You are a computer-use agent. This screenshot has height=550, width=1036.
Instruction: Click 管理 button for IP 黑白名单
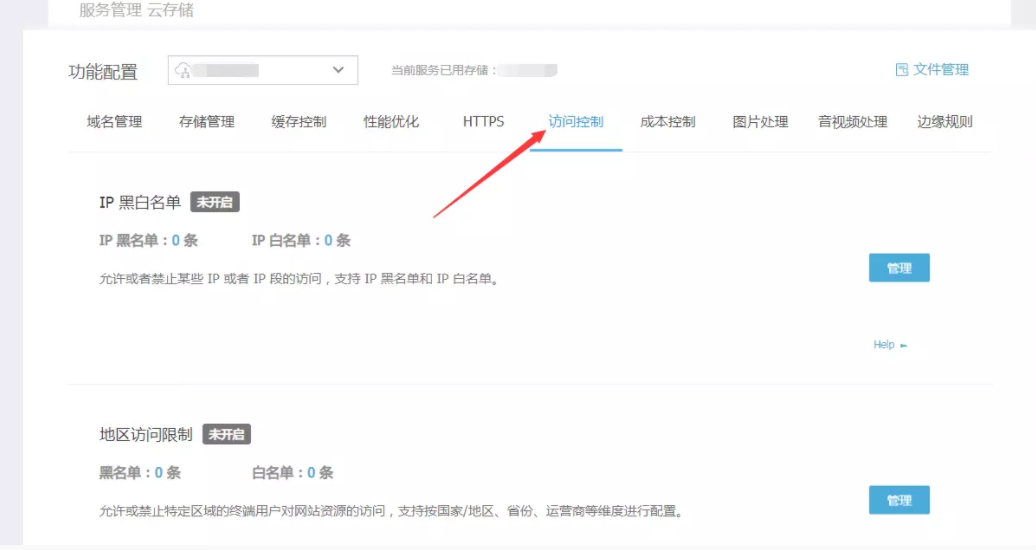(x=899, y=268)
